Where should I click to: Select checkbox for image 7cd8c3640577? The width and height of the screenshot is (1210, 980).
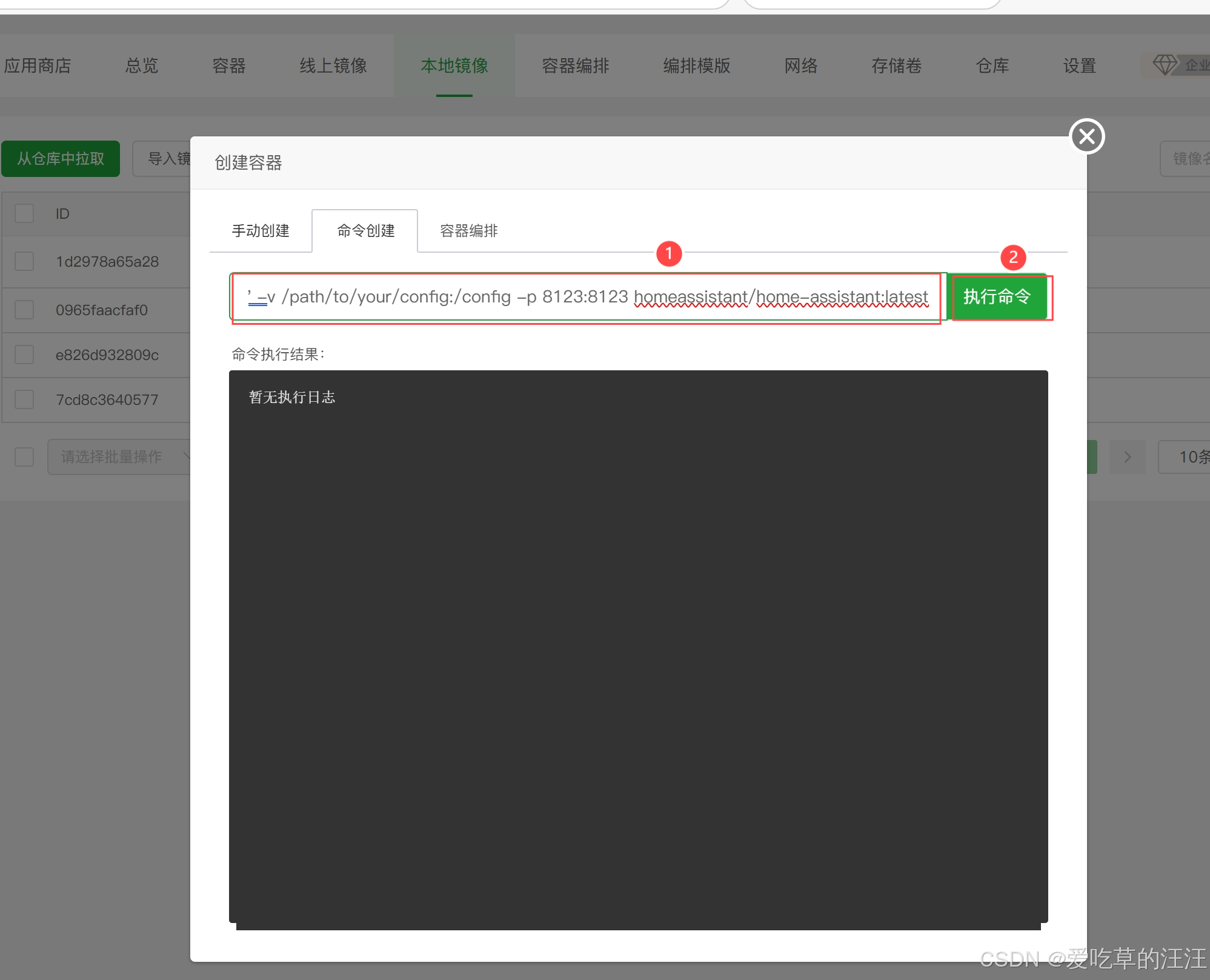(x=24, y=399)
